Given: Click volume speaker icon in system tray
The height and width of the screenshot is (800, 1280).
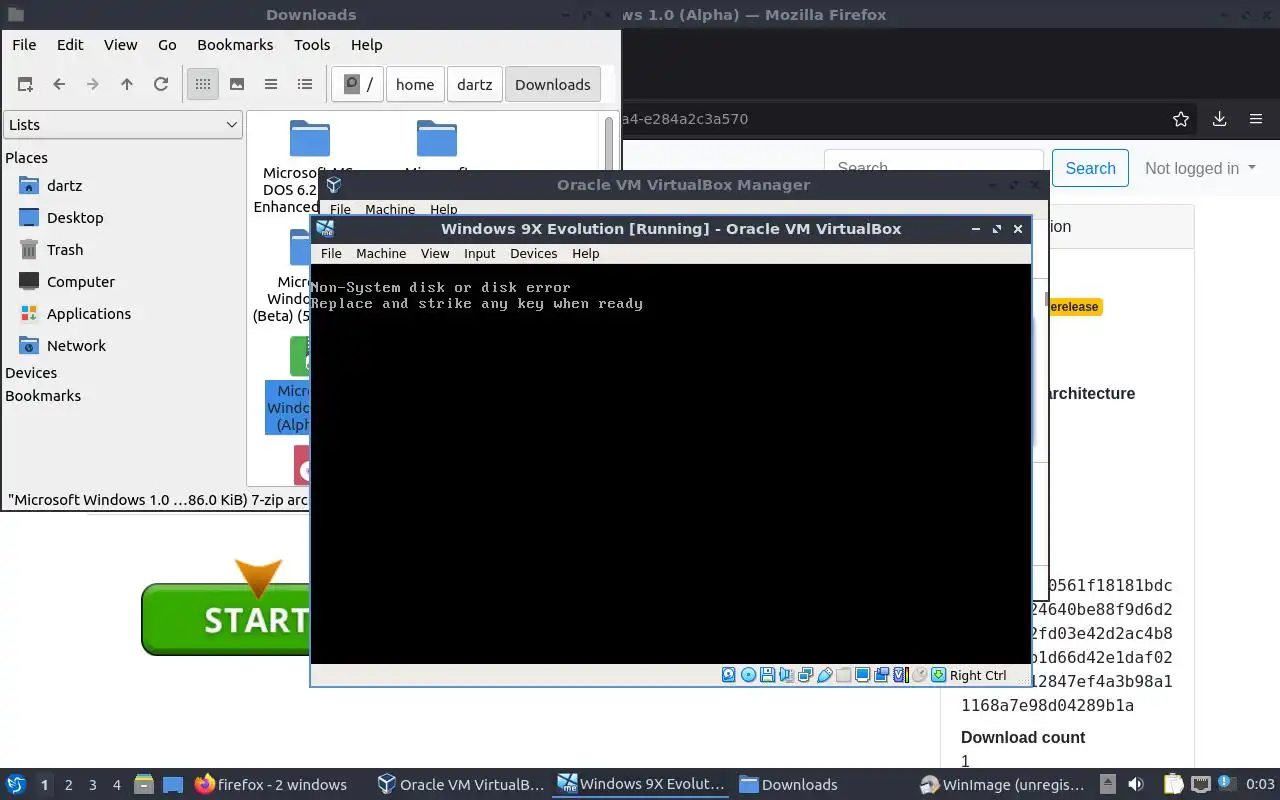Looking at the screenshot, I should pyautogui.click(x=1136, y=785).
